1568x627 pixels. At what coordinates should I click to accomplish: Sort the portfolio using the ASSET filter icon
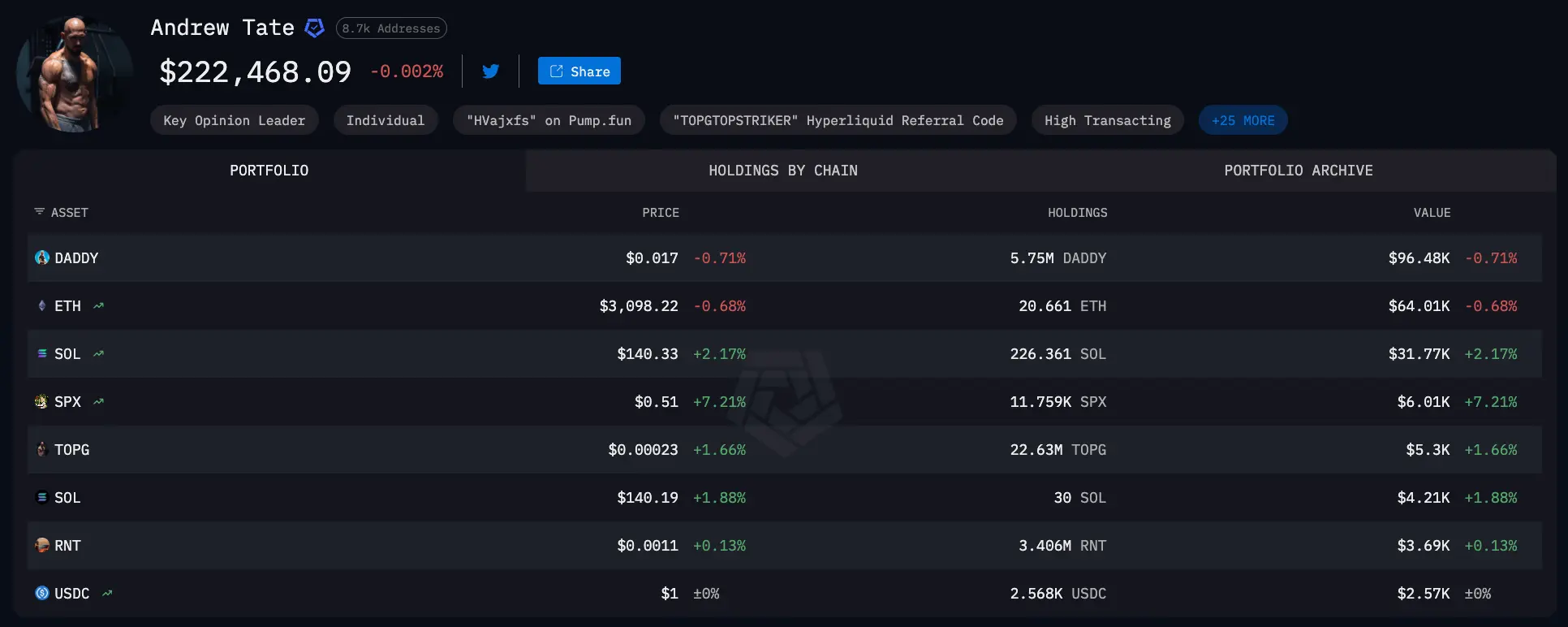point(39,212)
